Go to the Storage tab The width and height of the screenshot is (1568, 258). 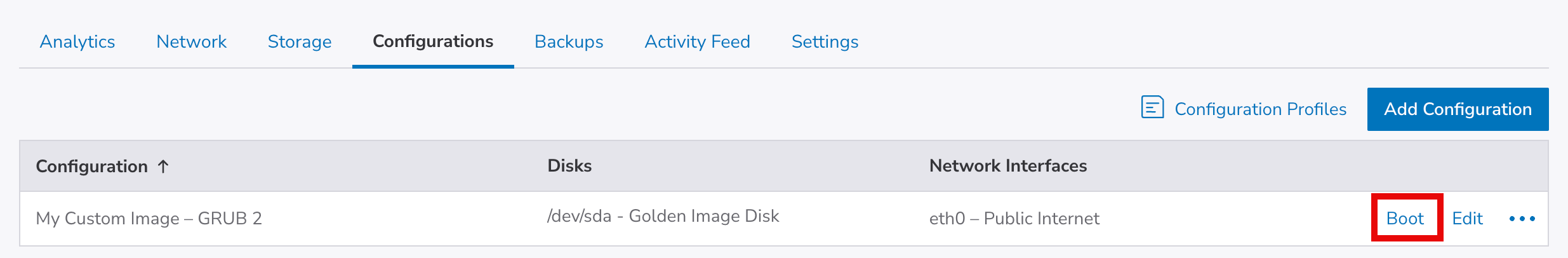click(300, 42)
